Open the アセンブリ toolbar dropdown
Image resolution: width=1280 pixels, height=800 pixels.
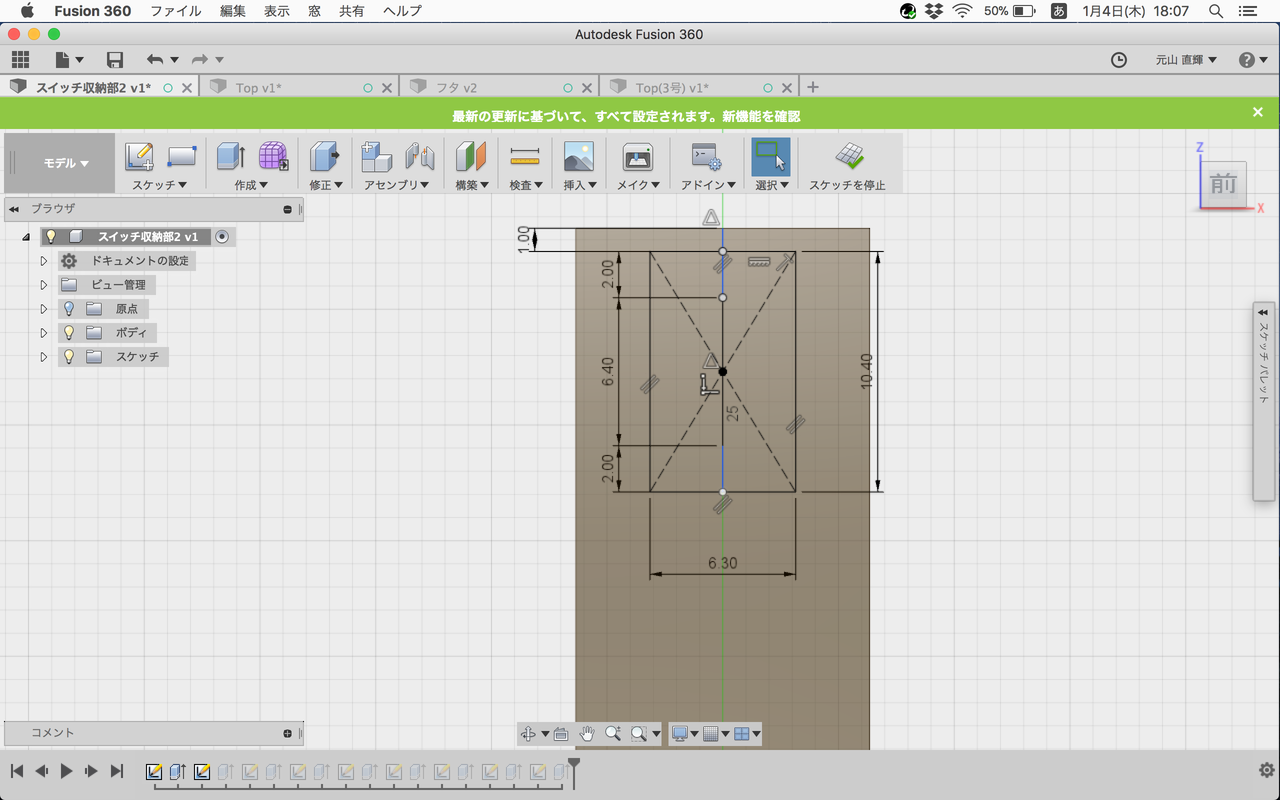tap(397, 185)
